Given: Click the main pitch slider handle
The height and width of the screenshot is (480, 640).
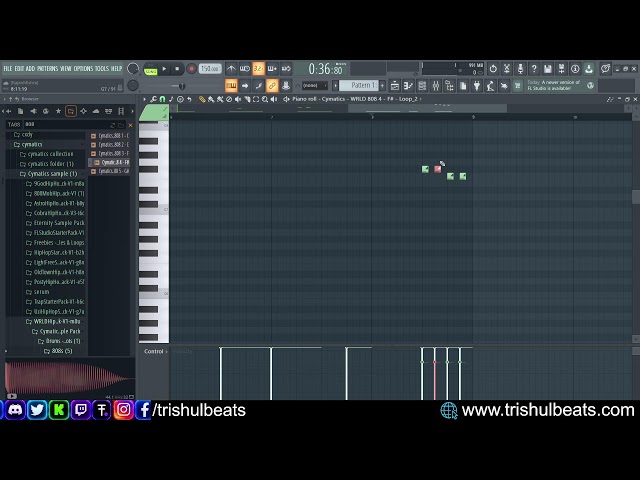Looking at the screenshot, I should point(182,86).
